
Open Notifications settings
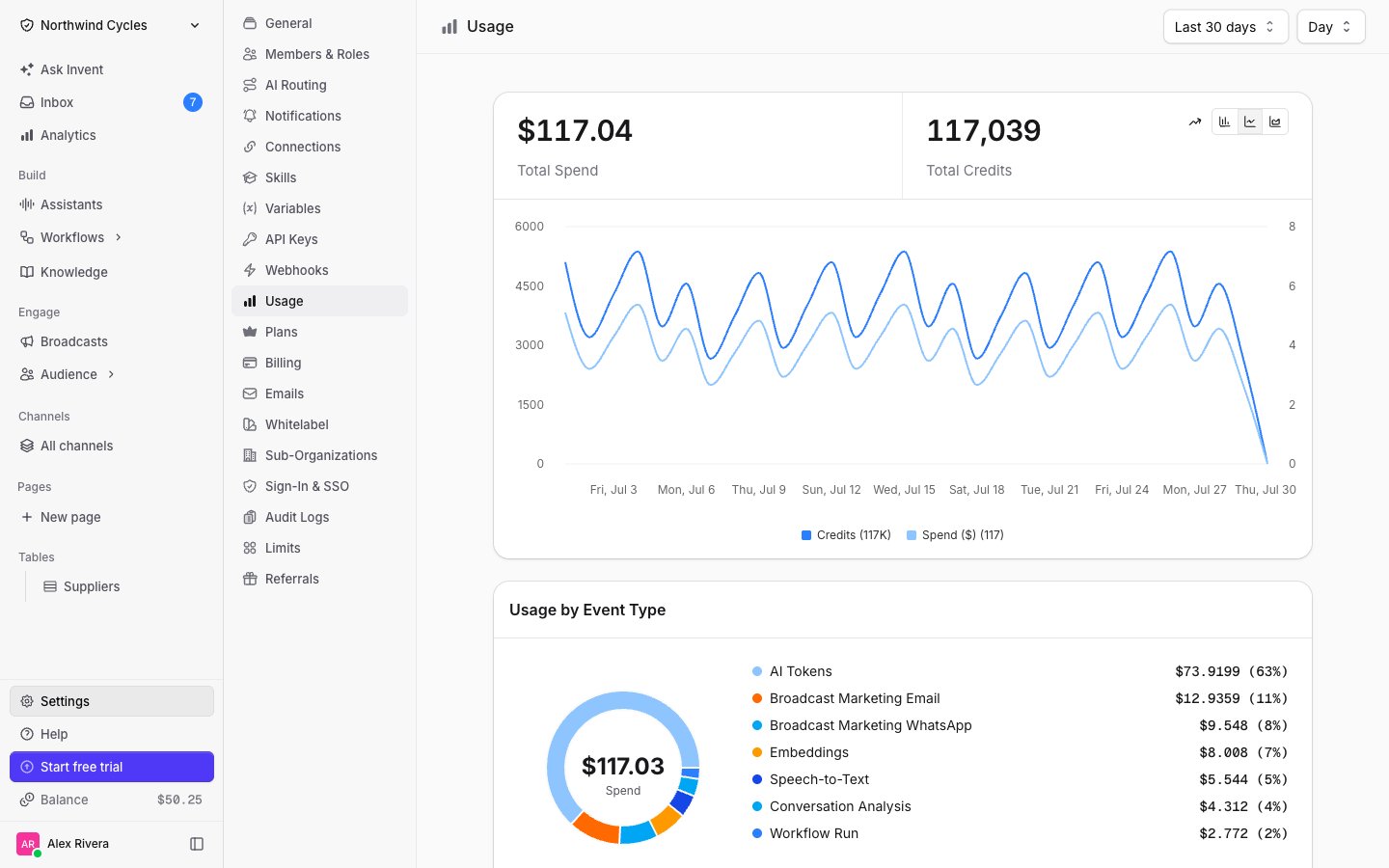(x=319, y=116)
